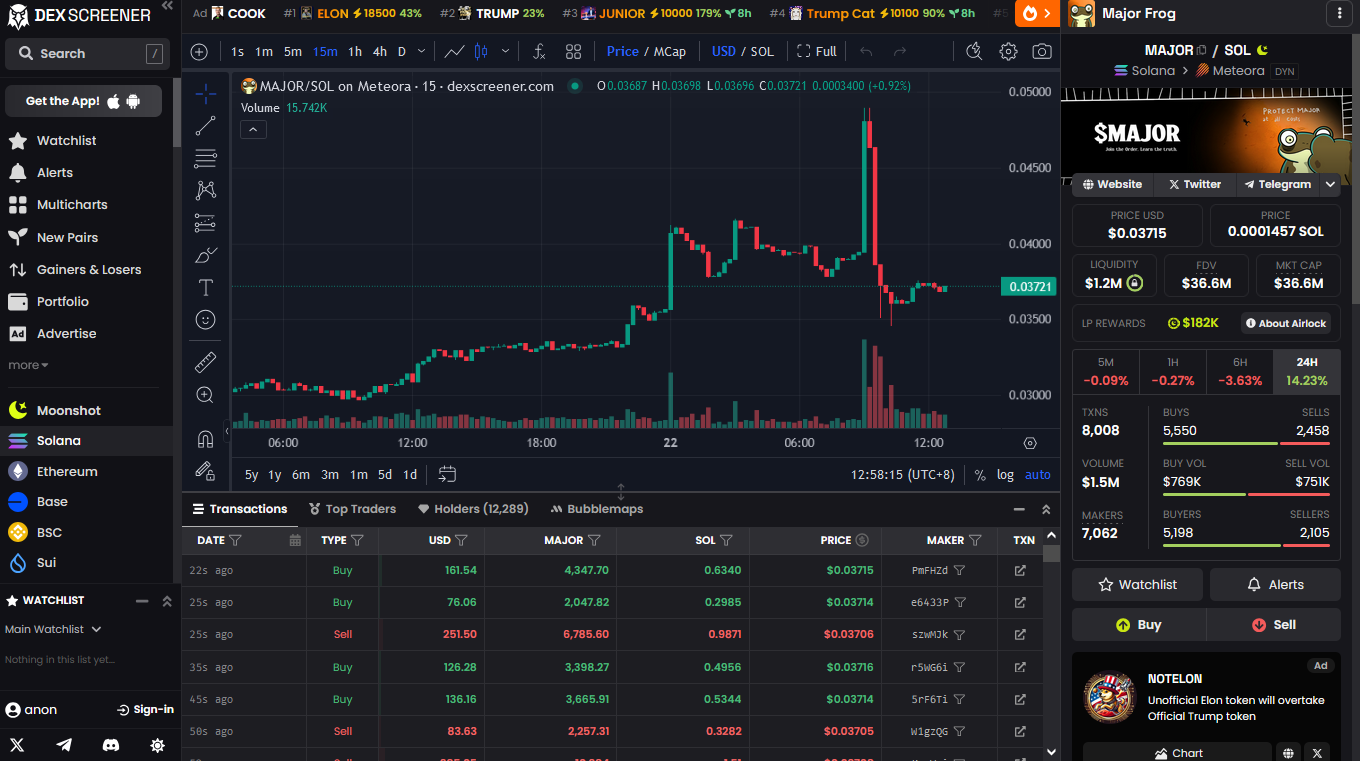1360x761 pixels.
Task: Open the Discord icon at the bottom left
Action: 111,745
